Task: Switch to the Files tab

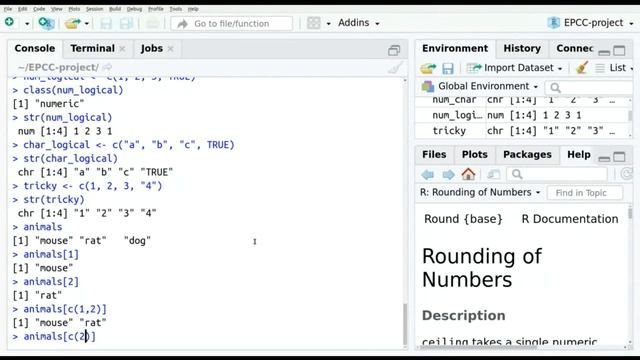Action: coord(434,154)
